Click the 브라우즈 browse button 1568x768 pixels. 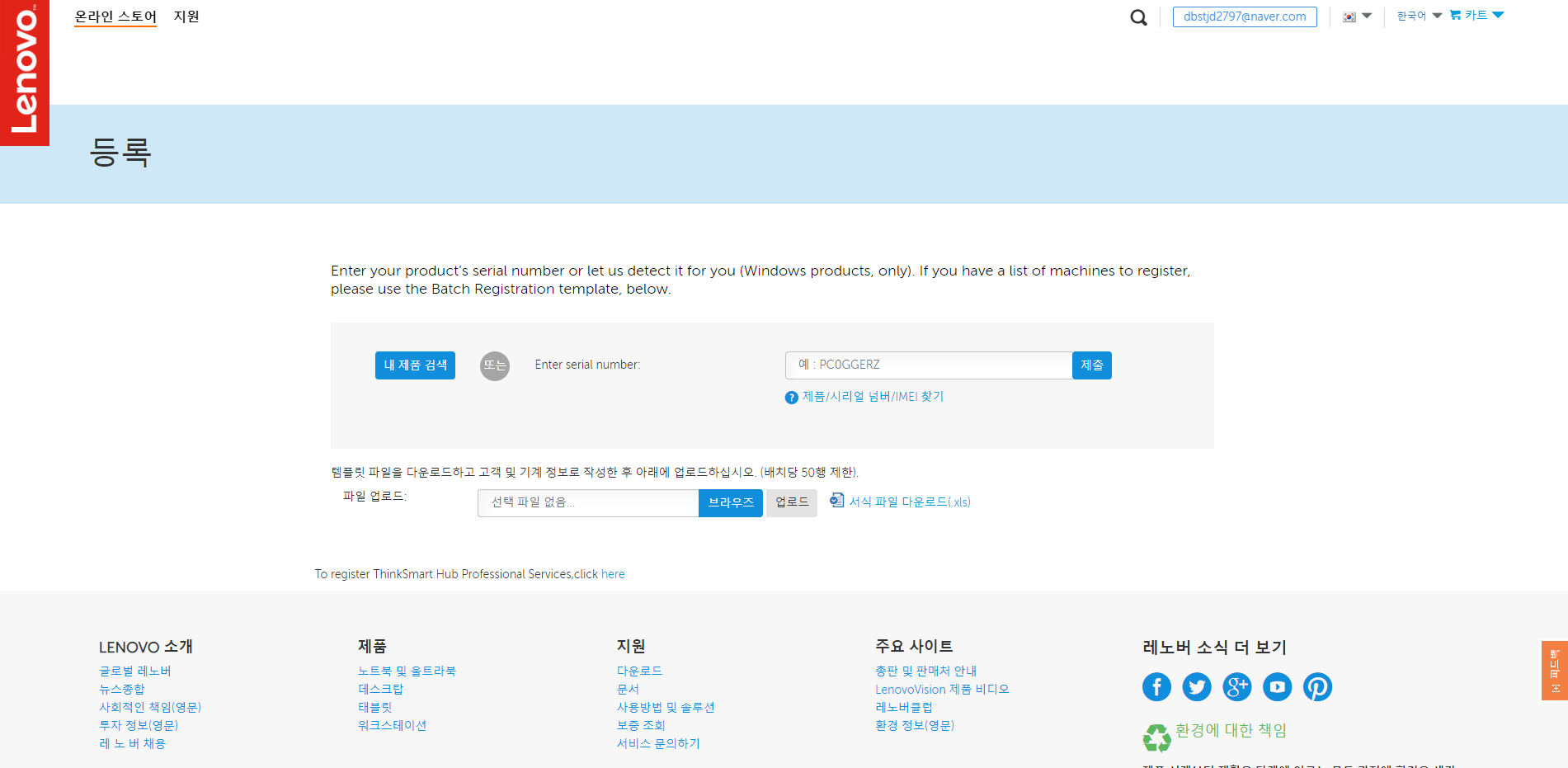click(x=731, y=503)
